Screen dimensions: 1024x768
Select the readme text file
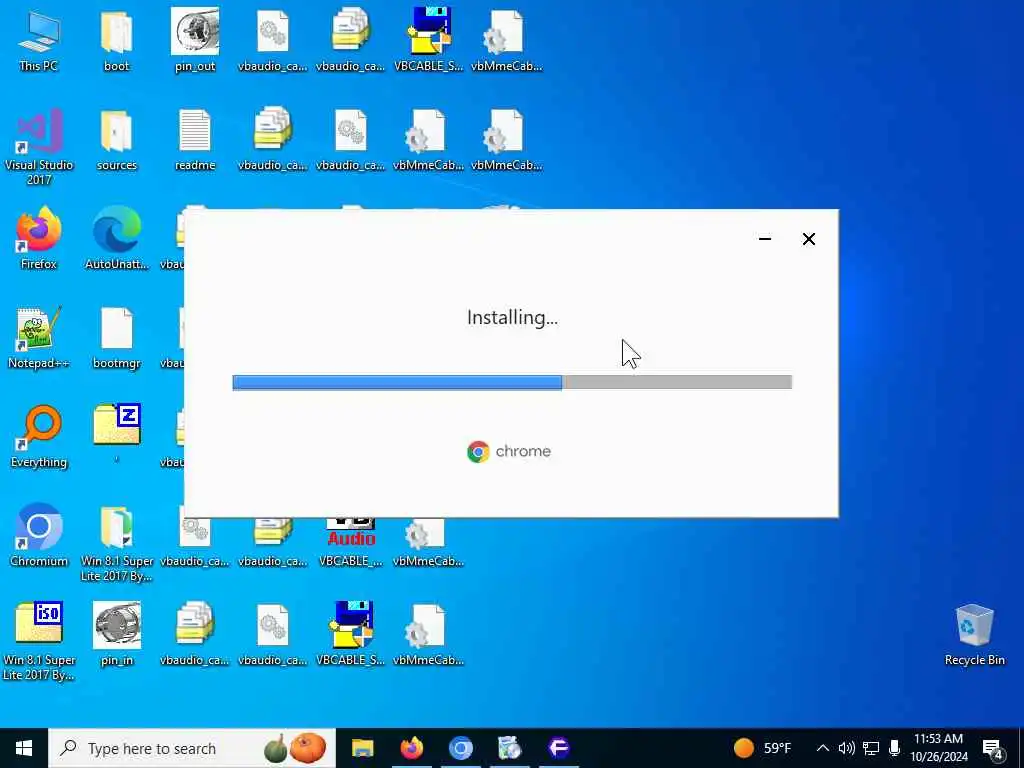coord(195,140)
